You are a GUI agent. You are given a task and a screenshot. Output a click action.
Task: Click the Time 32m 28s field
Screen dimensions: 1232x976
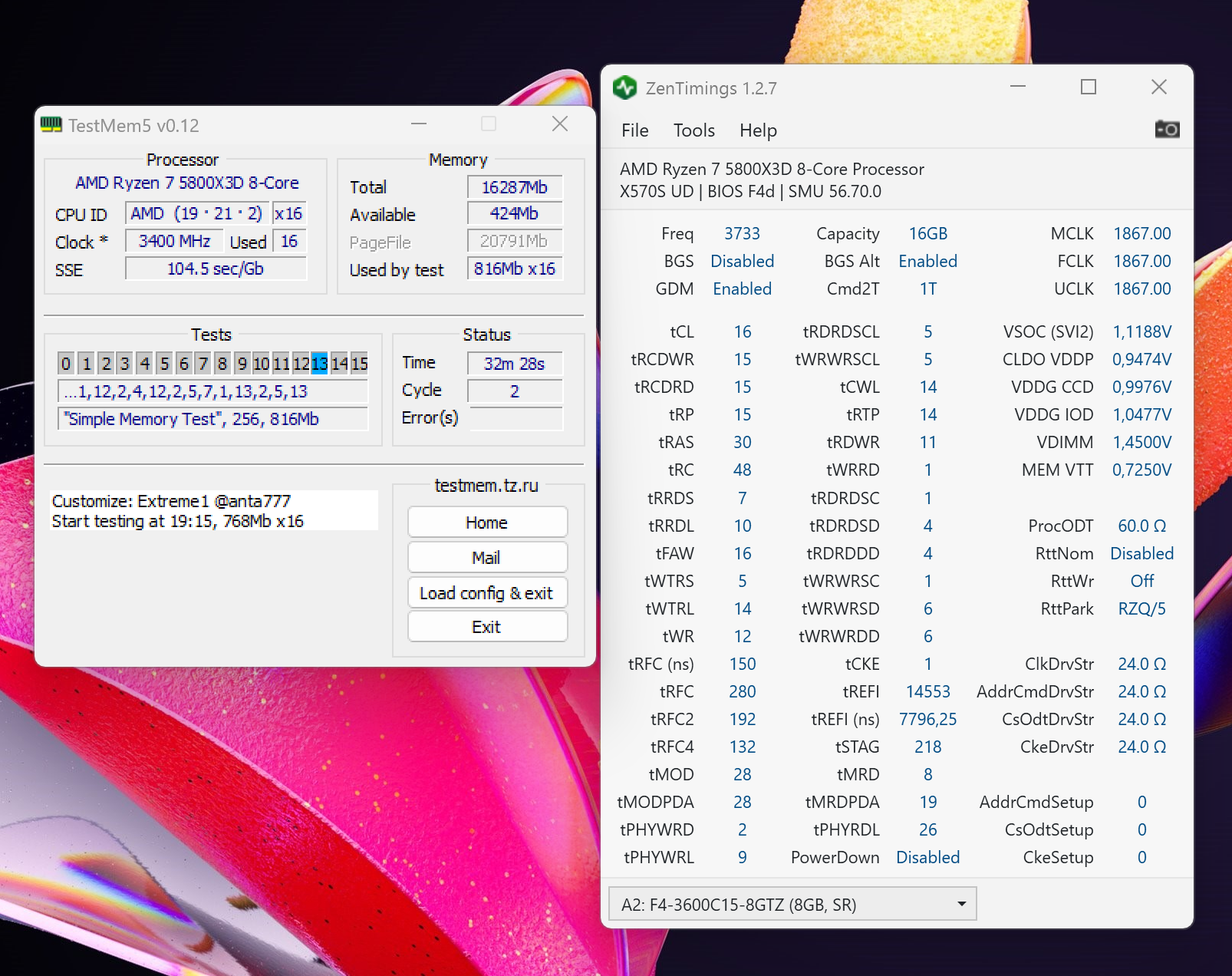tap(515, 364)
